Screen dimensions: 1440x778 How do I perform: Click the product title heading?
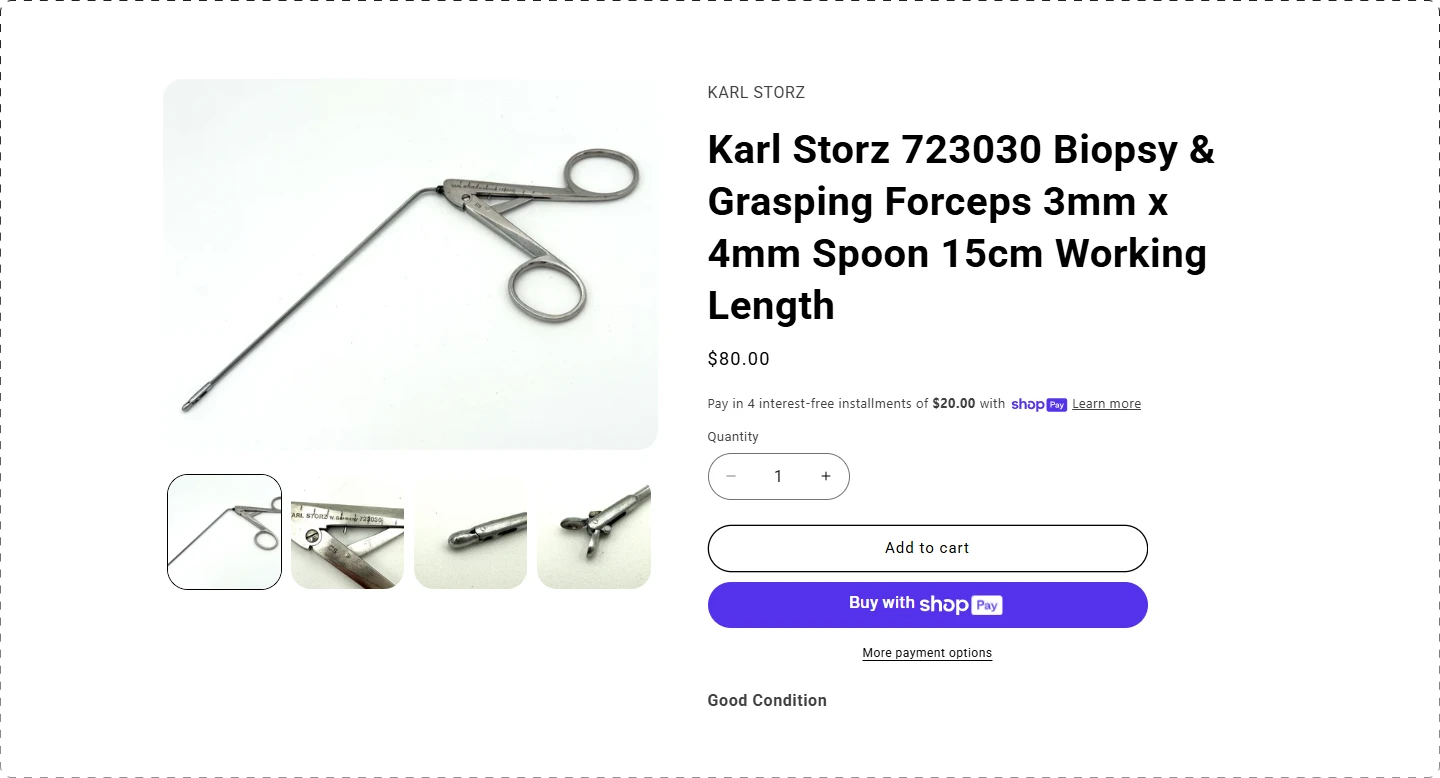[961, 227]
